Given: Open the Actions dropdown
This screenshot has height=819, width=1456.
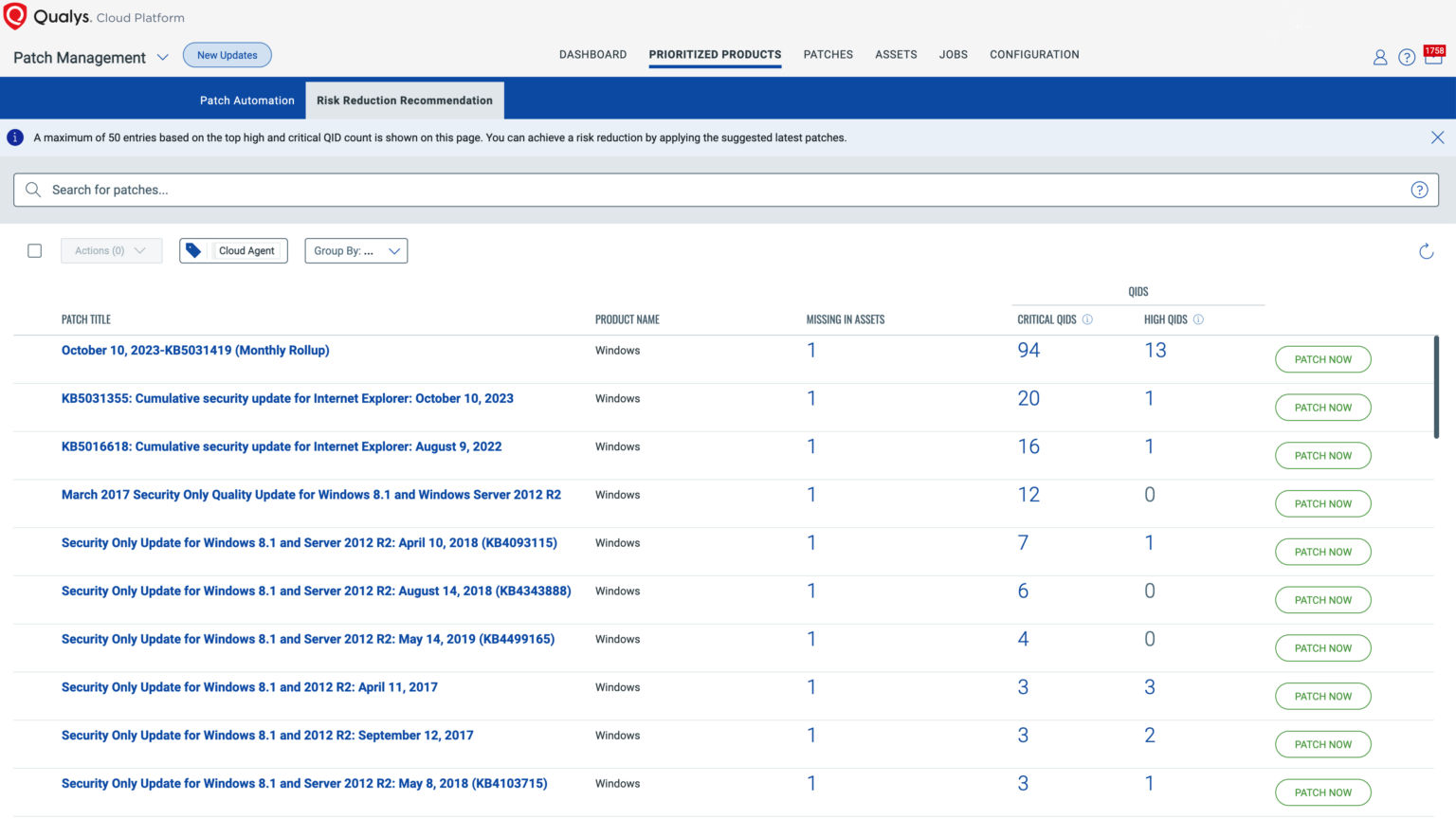Looking at the screenshot, I should (x=111, y=250).
